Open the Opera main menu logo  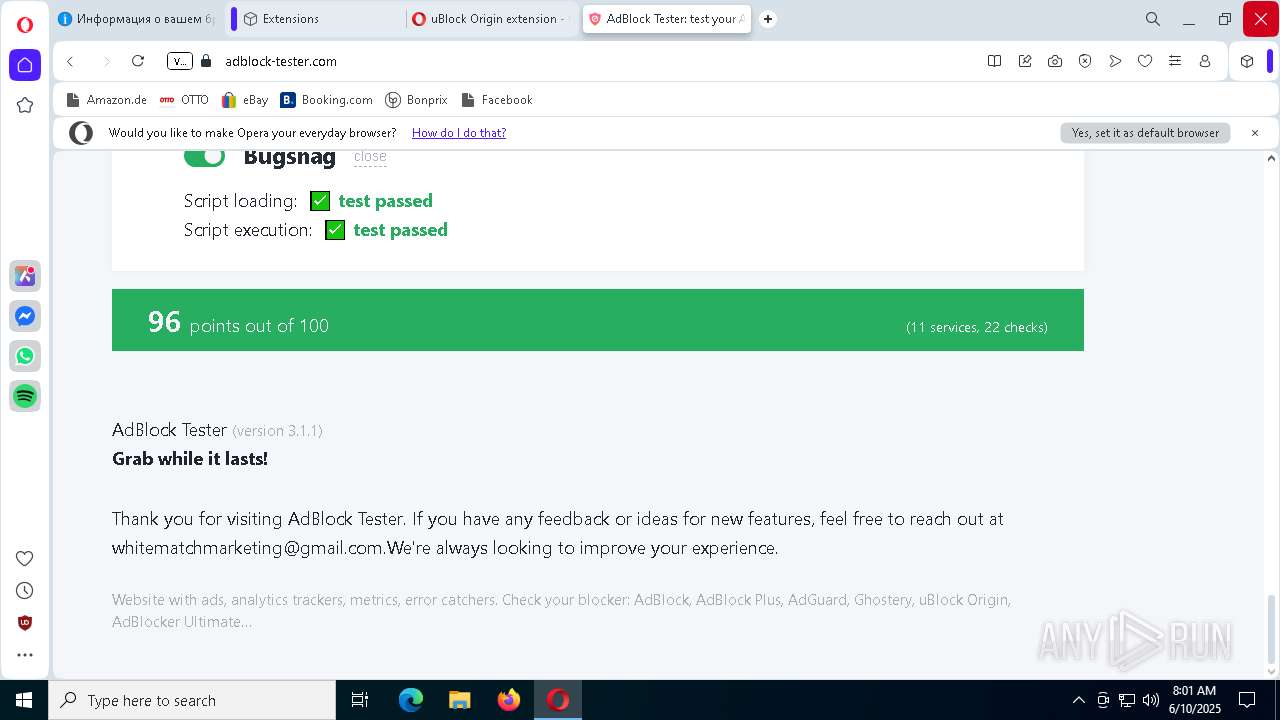(x=25, y=25)
